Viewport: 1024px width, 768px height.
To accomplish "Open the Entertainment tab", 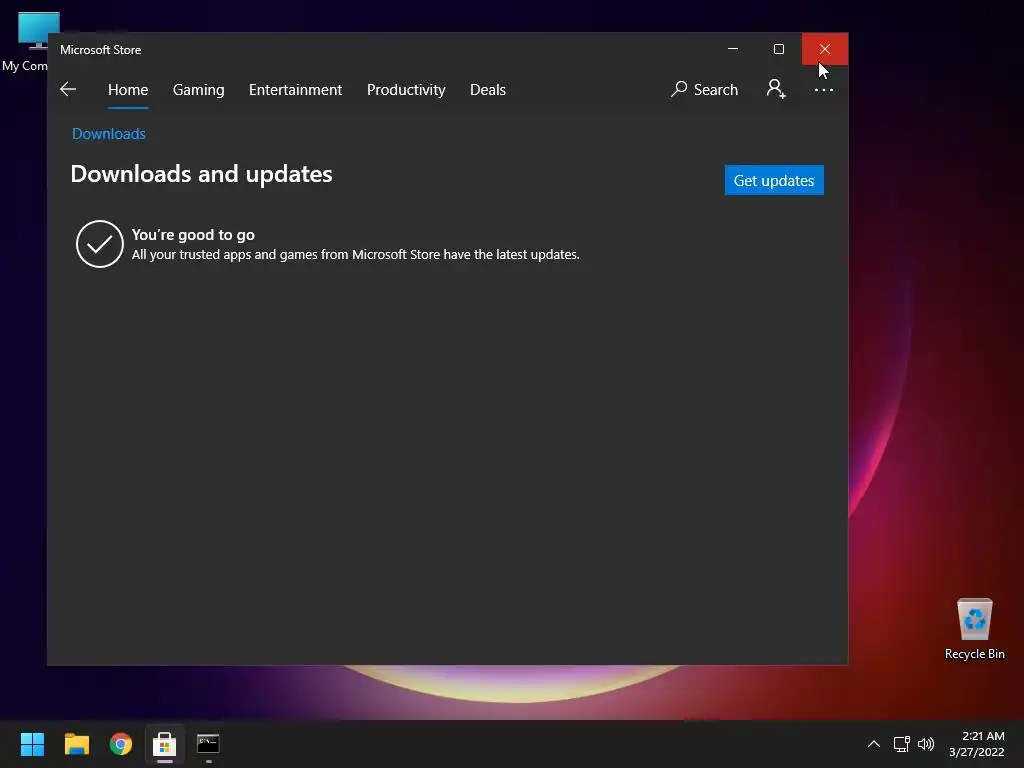I will 295,89.
